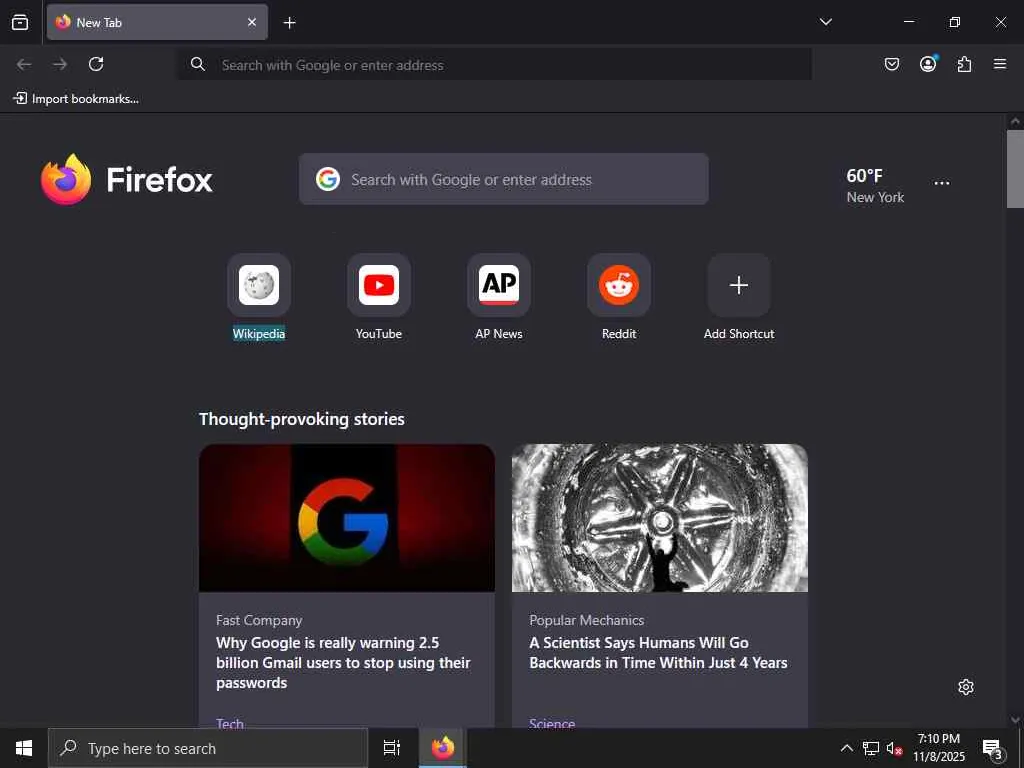Image resolution: width=1024 pixels, height=768 pixels.
Task: Click the Google G icon in search box
Action: point(328,179)
